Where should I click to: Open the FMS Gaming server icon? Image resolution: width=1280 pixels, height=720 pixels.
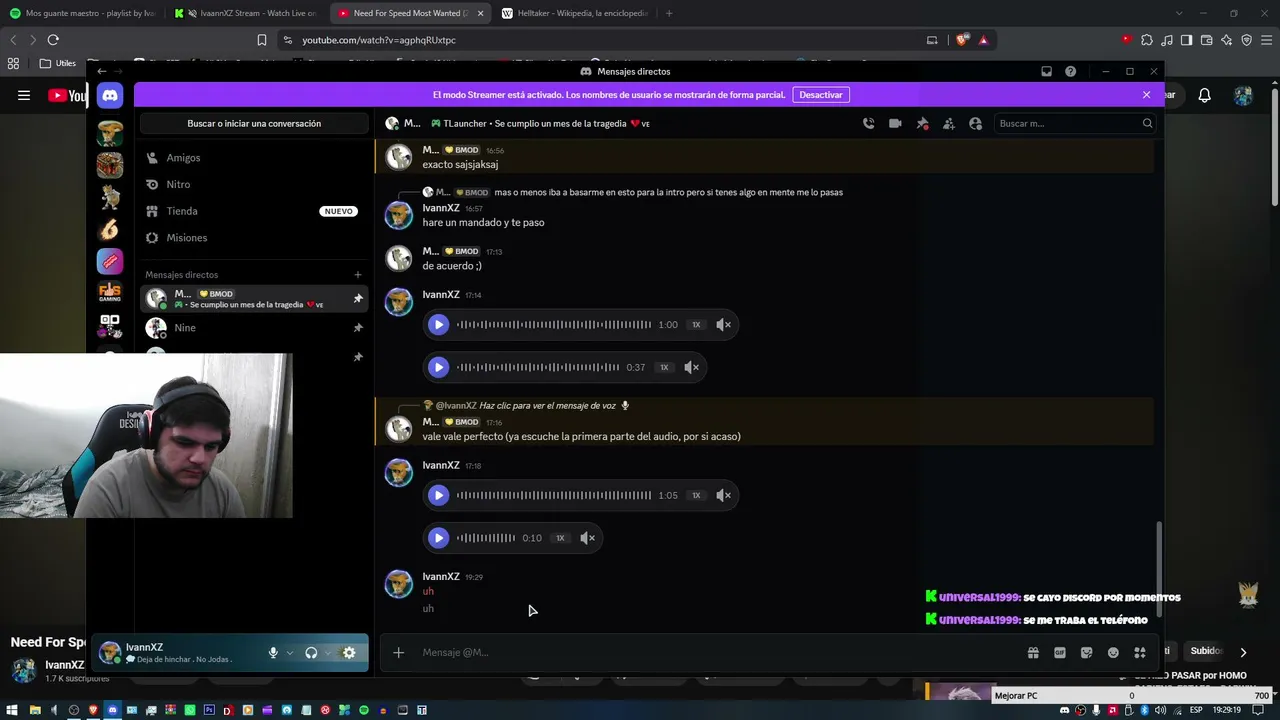click(110, 293)
